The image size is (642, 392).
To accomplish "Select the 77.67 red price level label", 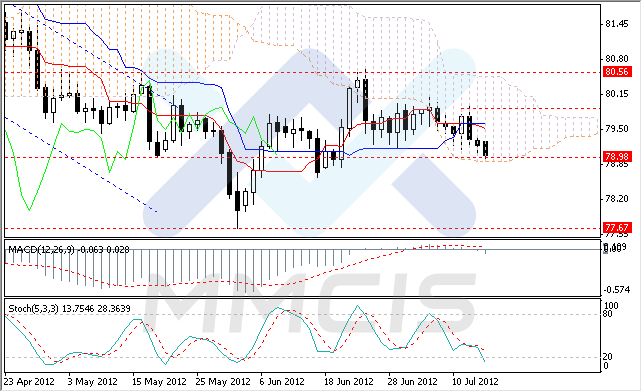I will tap(617, 227).
